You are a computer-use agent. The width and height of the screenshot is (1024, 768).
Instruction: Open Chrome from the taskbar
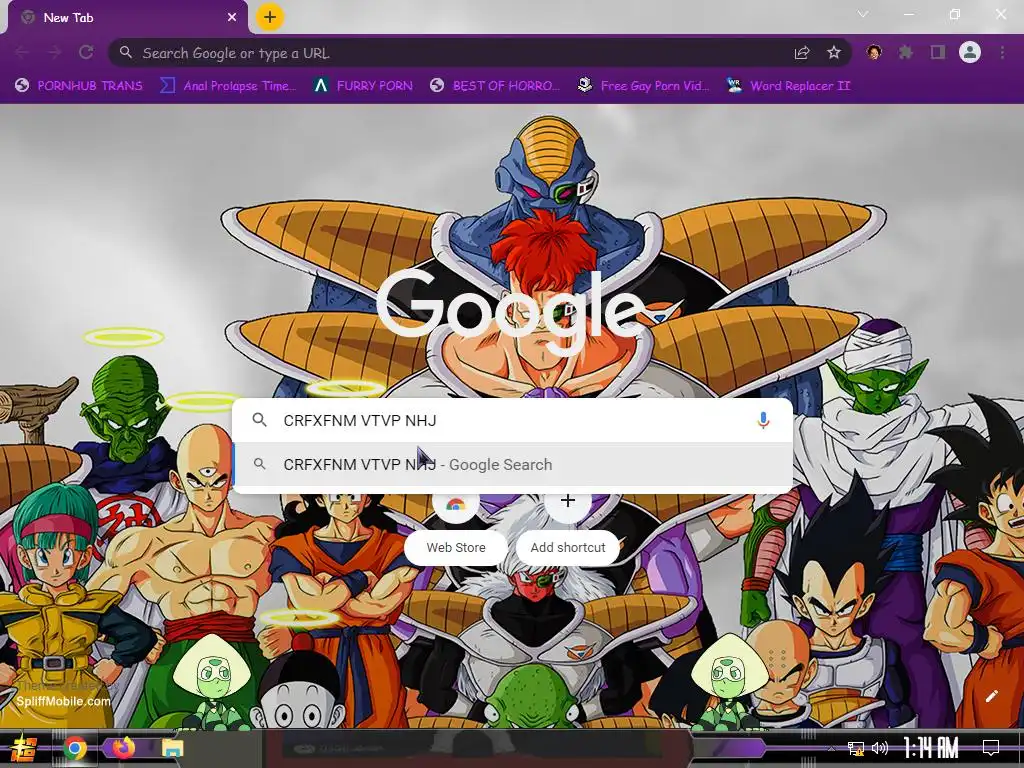click(x=75, y=748)
